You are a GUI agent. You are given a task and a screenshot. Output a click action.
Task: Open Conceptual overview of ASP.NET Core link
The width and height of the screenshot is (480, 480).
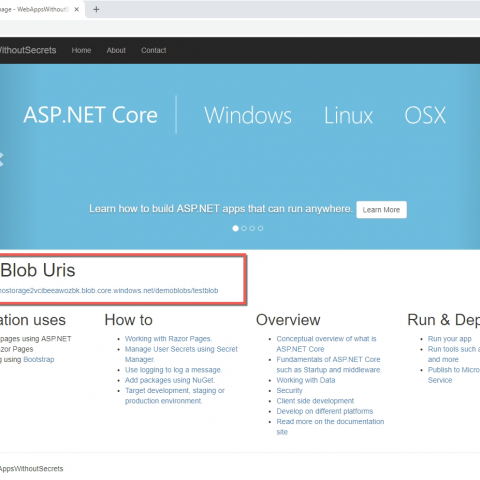click(326, 344)
